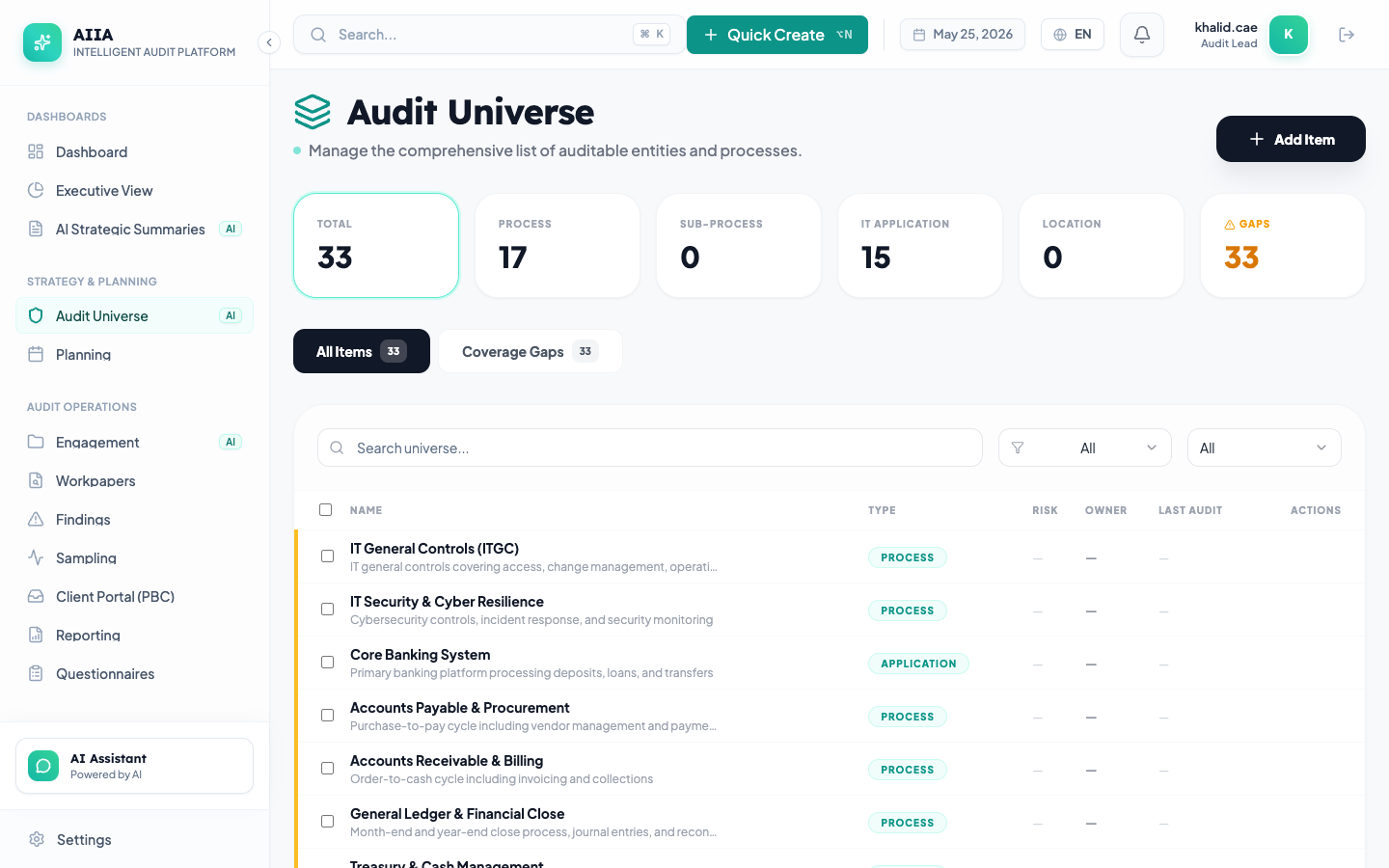1389x868 pixels.
Task: Click Sub-Process 0 stat card
Action: [x=739, y=245]
